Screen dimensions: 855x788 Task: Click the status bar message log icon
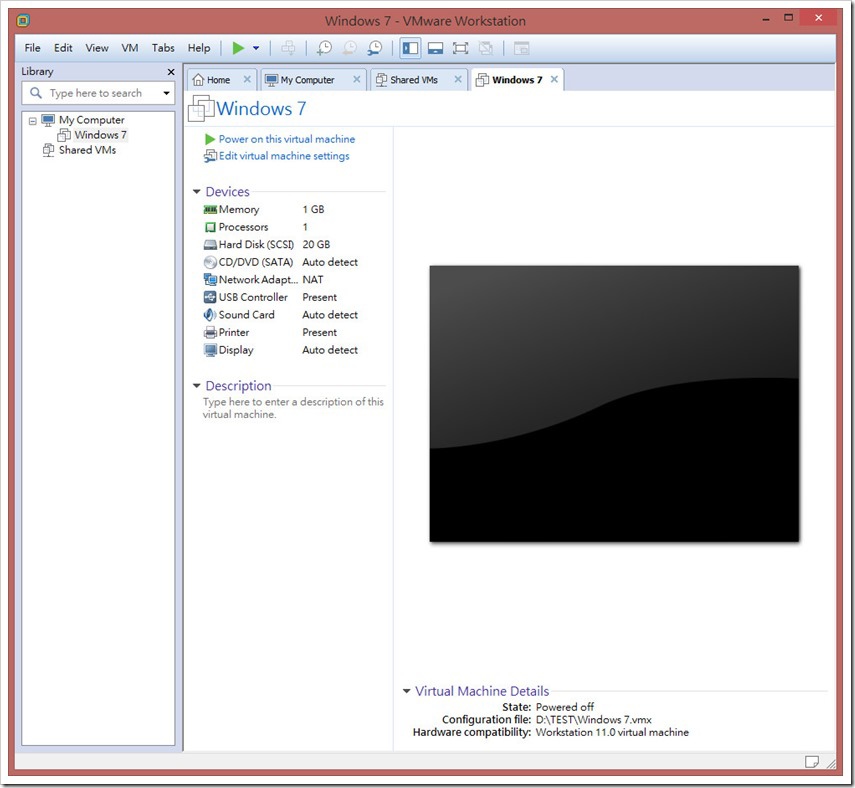tap(811, 761)
